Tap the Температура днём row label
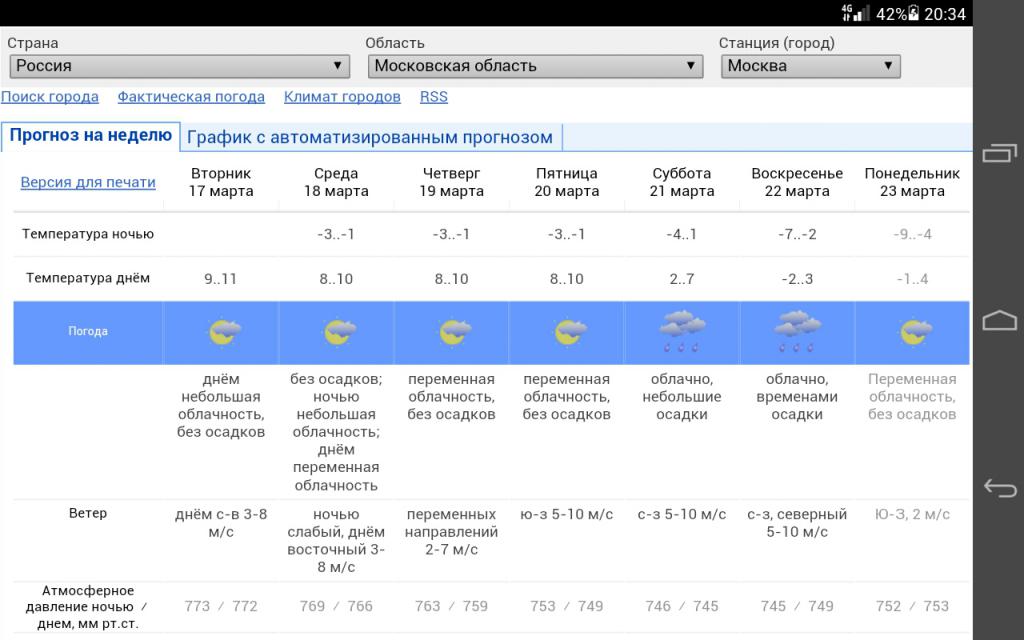Image resolution: width=1024 pixels, height=640 pixels. [x=88, y=278]
